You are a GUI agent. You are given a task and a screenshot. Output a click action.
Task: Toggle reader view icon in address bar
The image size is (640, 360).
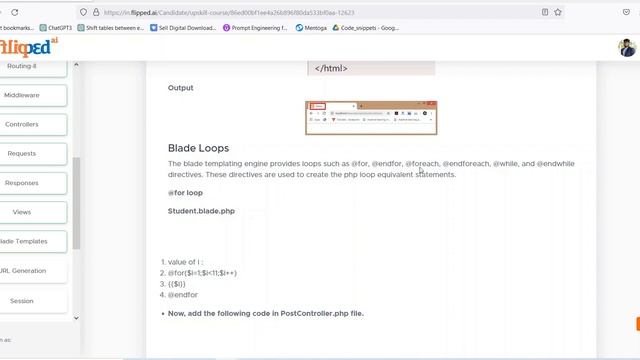click(x=545, y=12)
